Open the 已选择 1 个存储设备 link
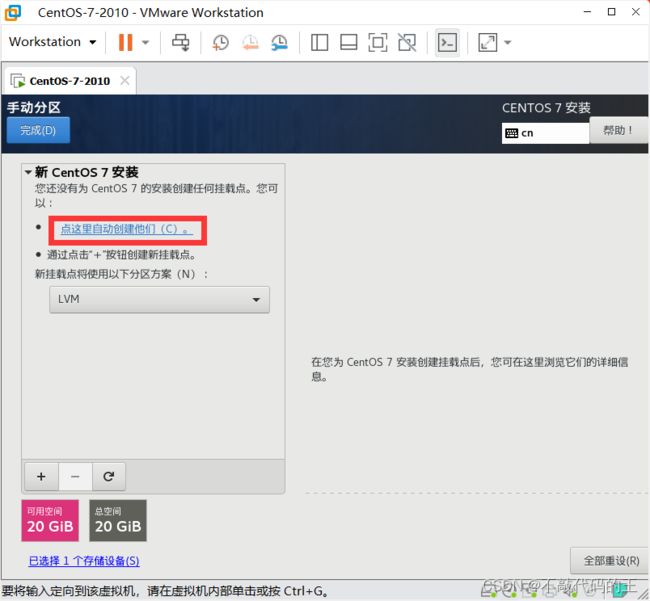 [x=84, y=561]
